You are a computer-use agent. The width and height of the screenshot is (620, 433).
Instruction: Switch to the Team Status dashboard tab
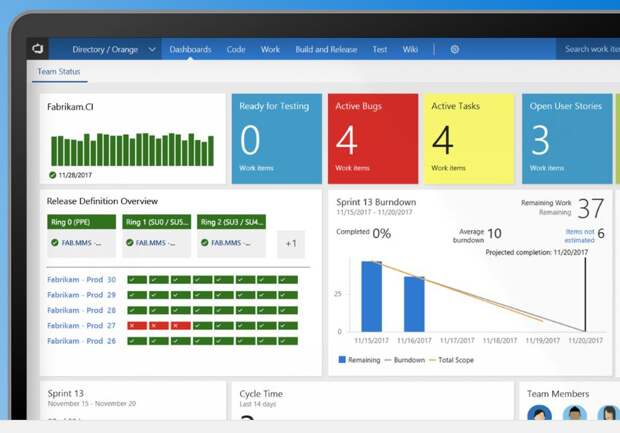click(x=59, y=72)
